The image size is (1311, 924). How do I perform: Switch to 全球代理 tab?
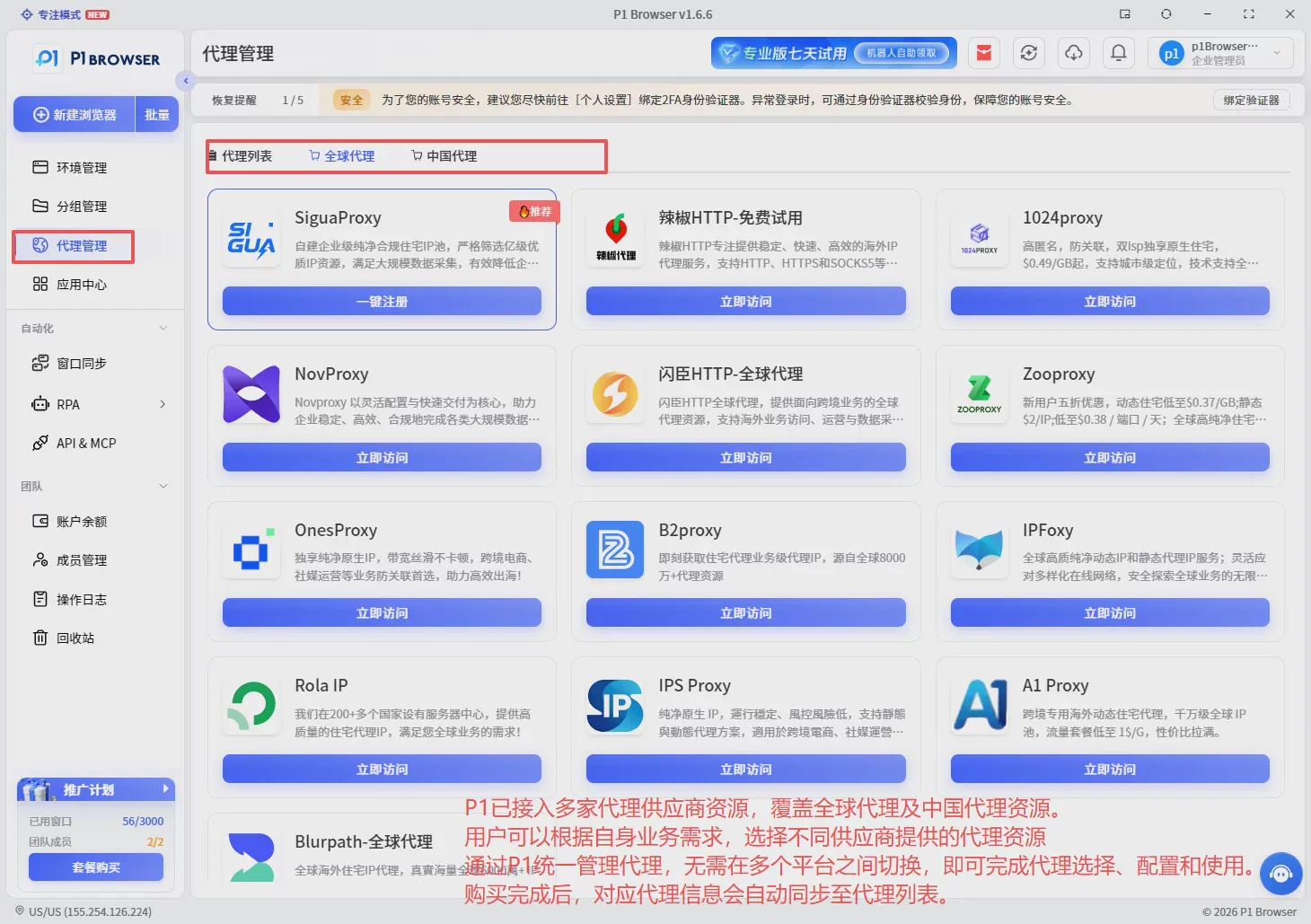[x=342, y=155]
